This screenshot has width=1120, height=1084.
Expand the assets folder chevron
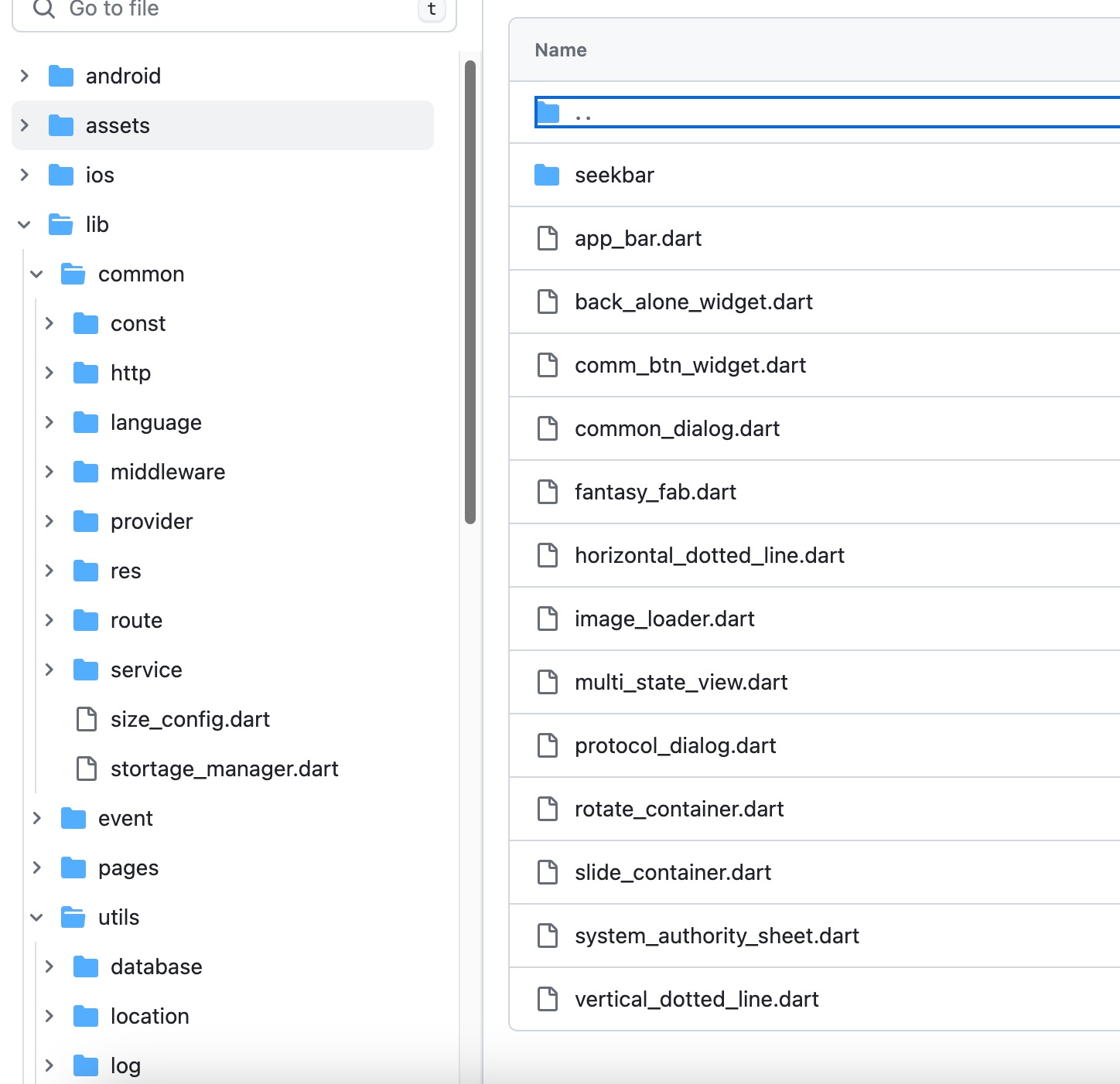coord(25,125)
